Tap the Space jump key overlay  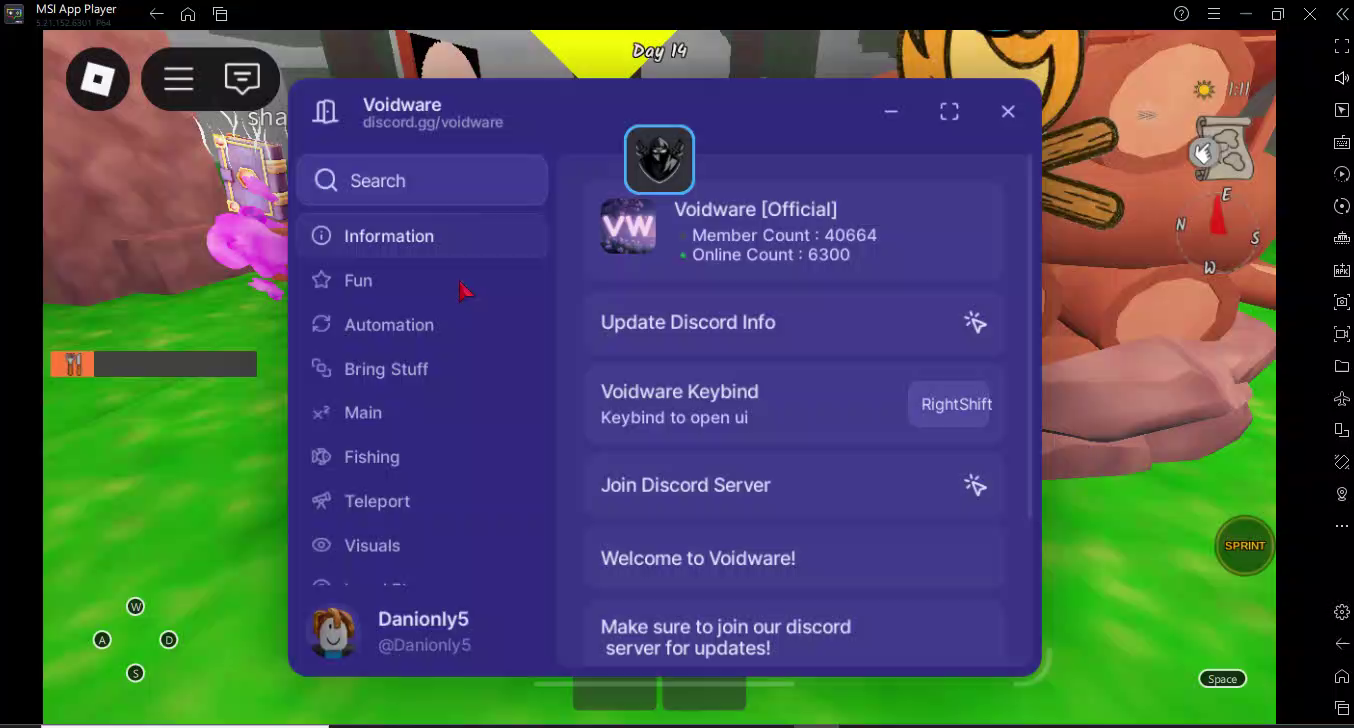coord(1222,679)
